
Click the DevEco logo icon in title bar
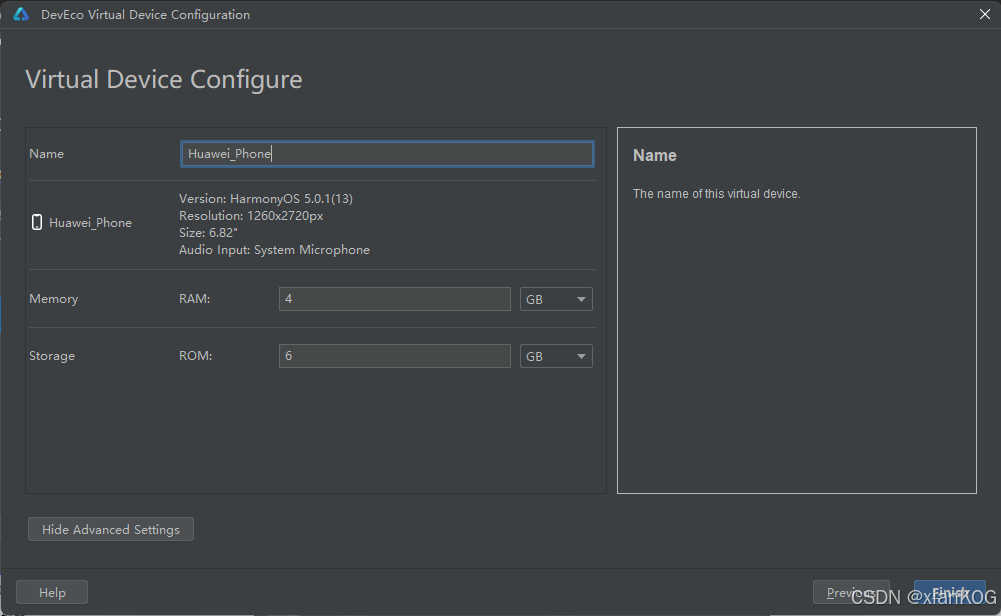click(21, 14)
